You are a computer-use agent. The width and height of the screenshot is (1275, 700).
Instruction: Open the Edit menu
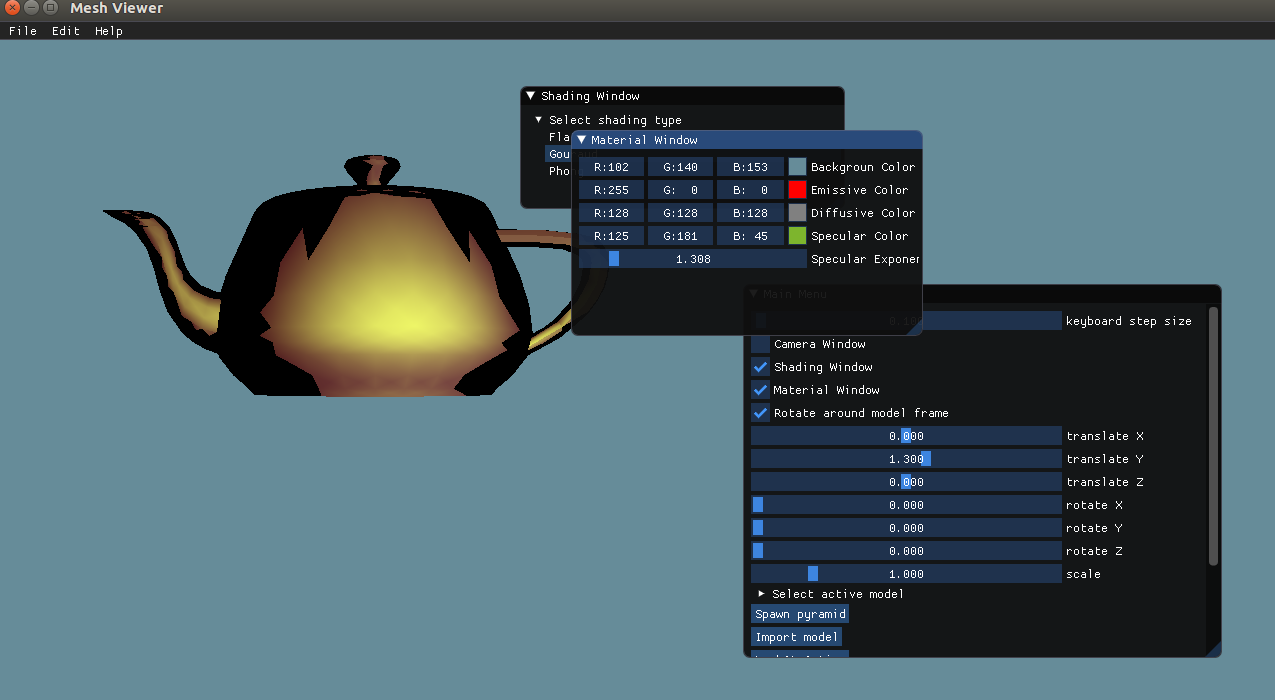pos(66,31)
